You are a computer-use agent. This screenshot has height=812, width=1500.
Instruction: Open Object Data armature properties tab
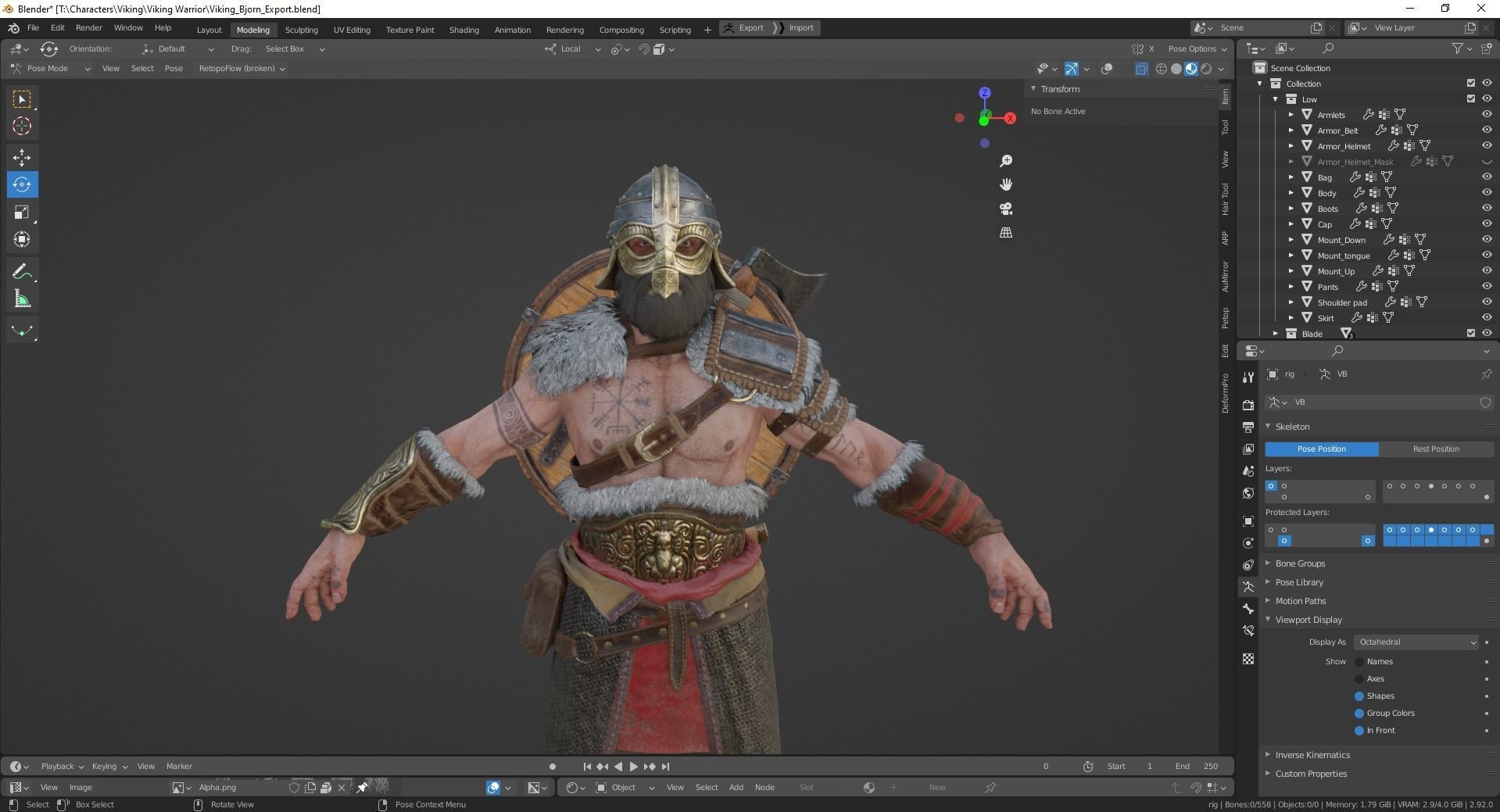[x=1248, y=587]
